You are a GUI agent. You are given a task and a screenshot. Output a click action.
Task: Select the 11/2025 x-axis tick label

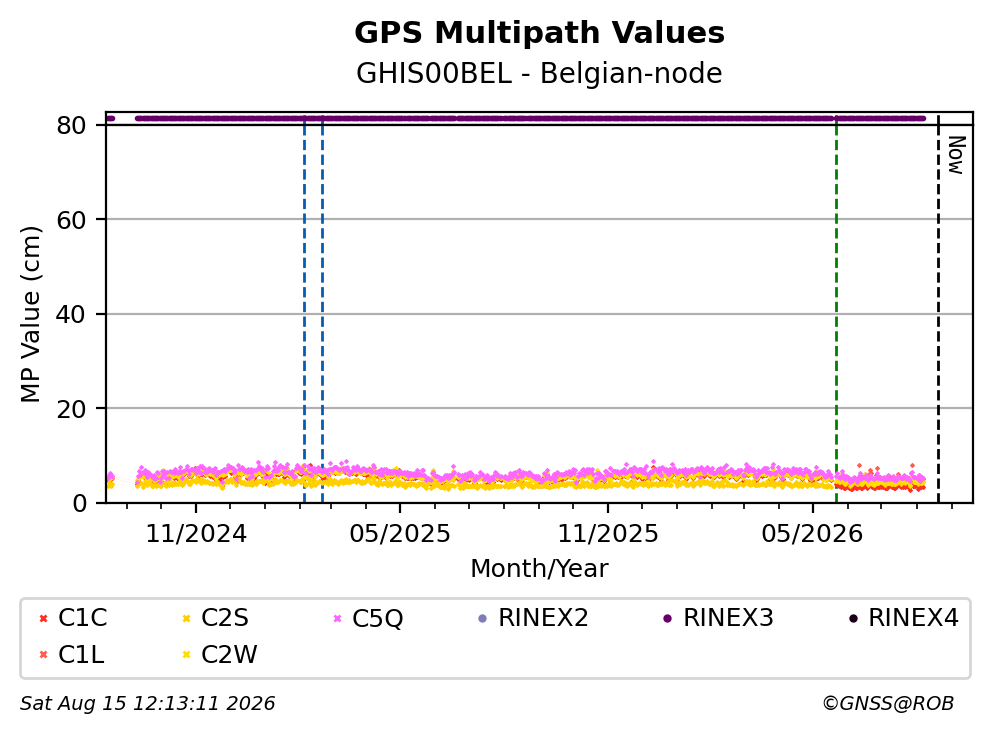[607, 534]
